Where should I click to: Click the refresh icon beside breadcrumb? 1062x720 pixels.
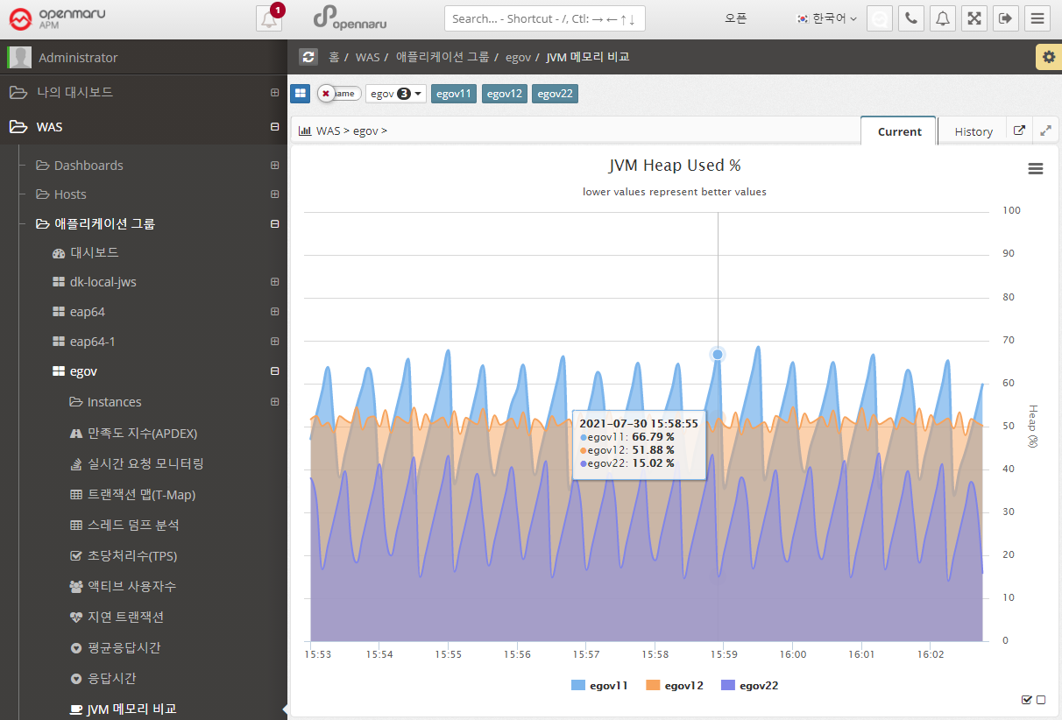pyautogui.click(x=308, y=58)
